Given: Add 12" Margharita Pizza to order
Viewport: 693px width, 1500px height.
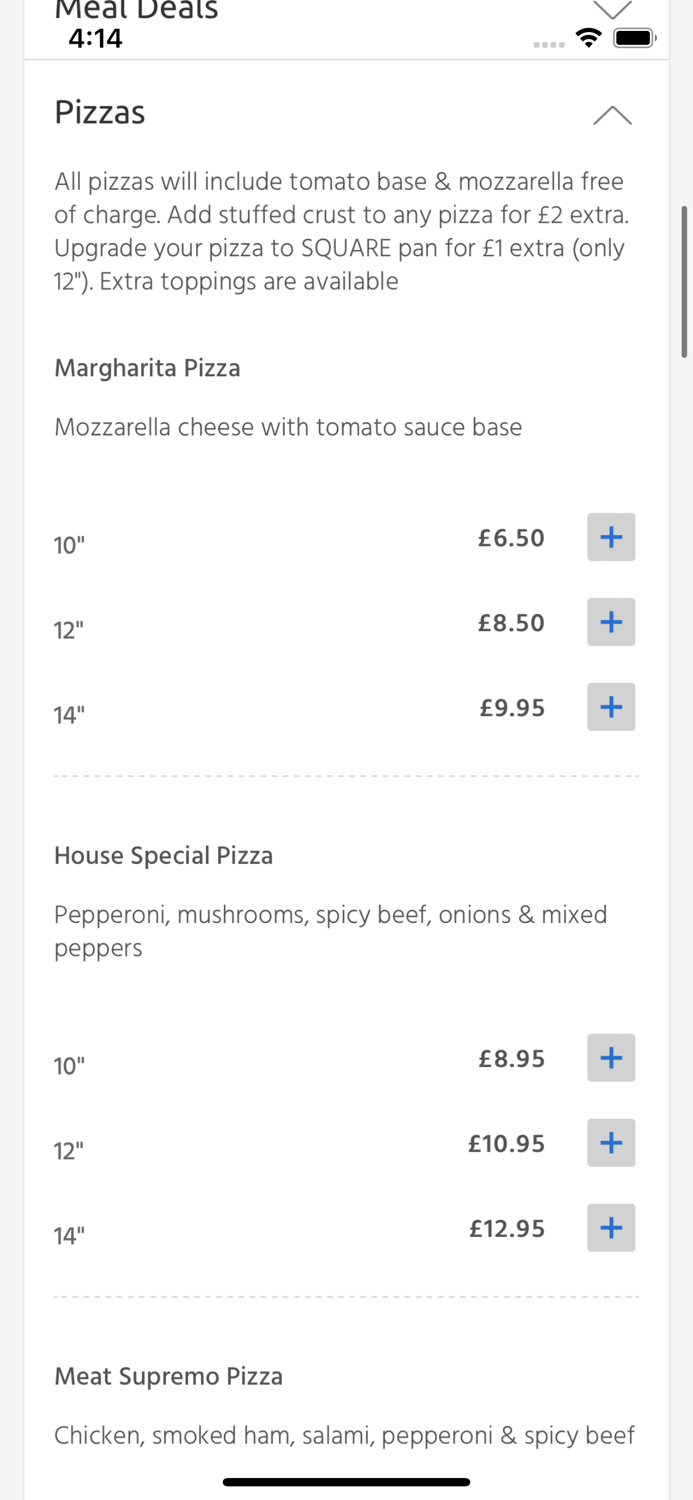Looking at the screenshot, I should tap(610, 622).
